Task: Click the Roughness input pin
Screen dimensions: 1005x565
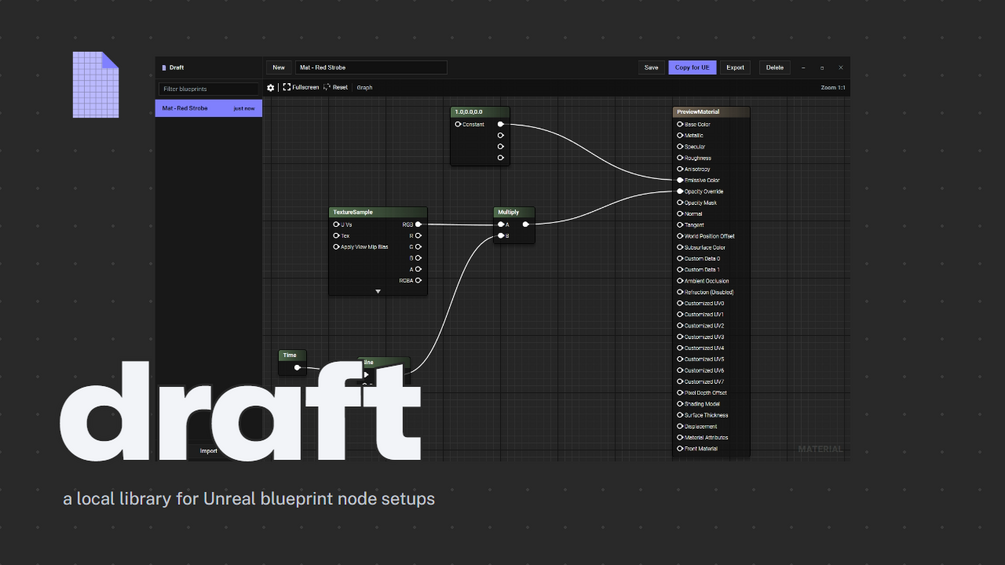Action: point(680,158)
